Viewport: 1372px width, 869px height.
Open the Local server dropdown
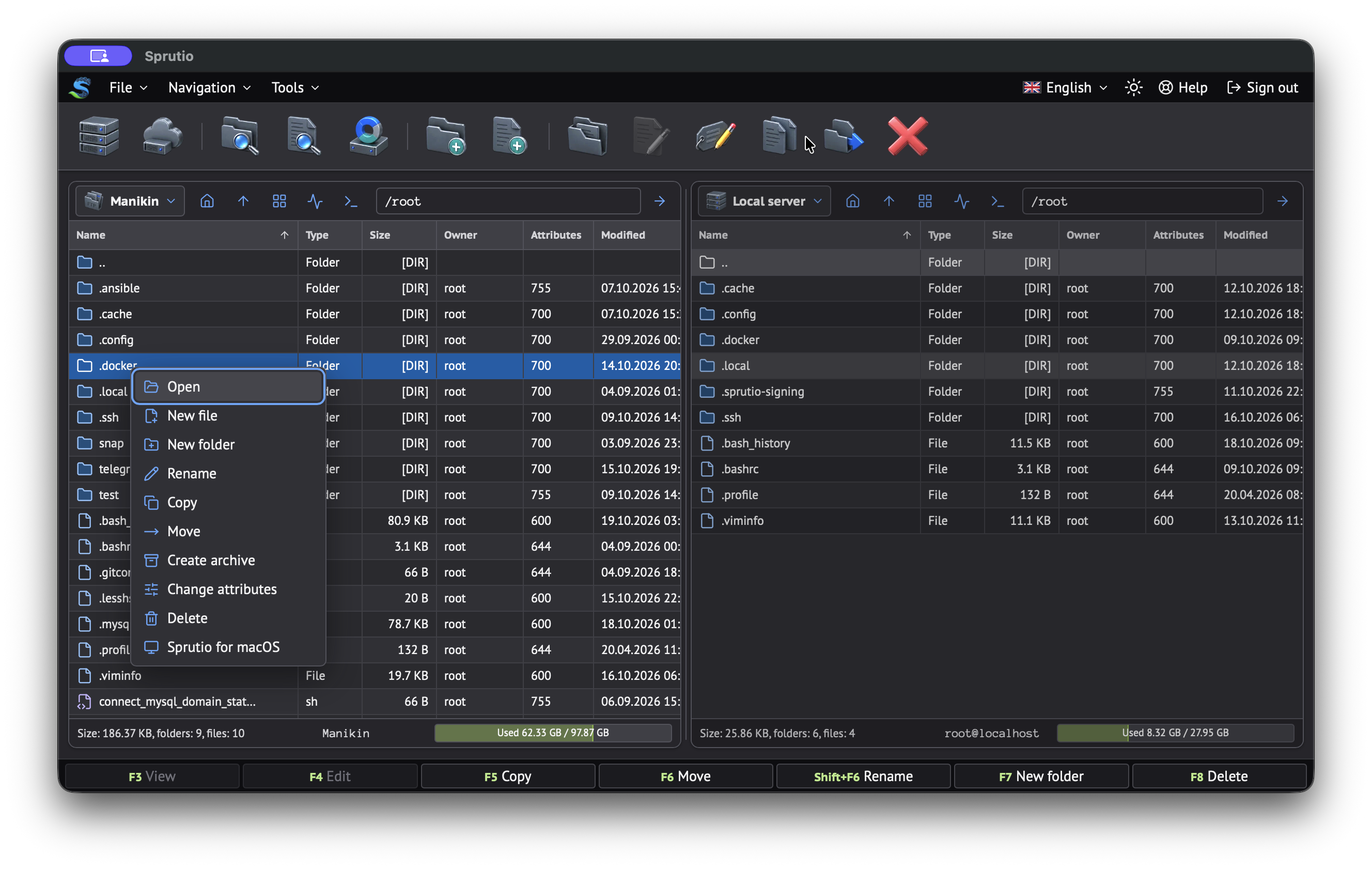click(x=764, y=201)
